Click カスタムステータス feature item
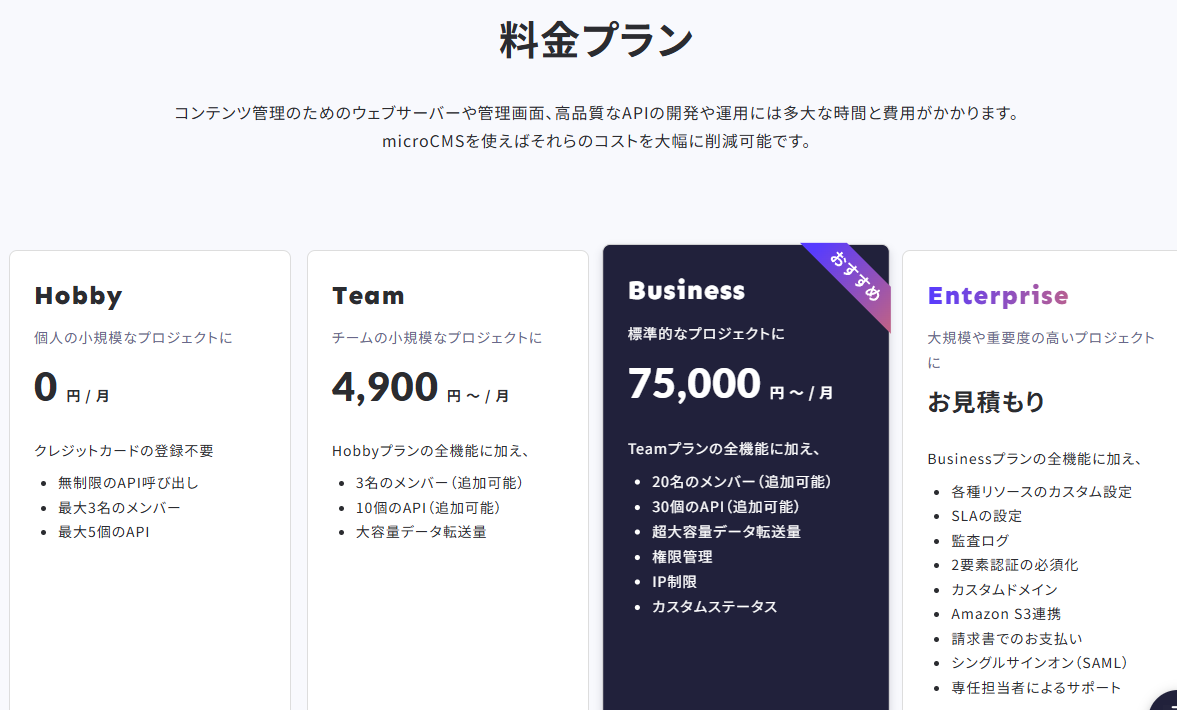The width and height of the screenshot is (1177, 710). click(714, 607)
